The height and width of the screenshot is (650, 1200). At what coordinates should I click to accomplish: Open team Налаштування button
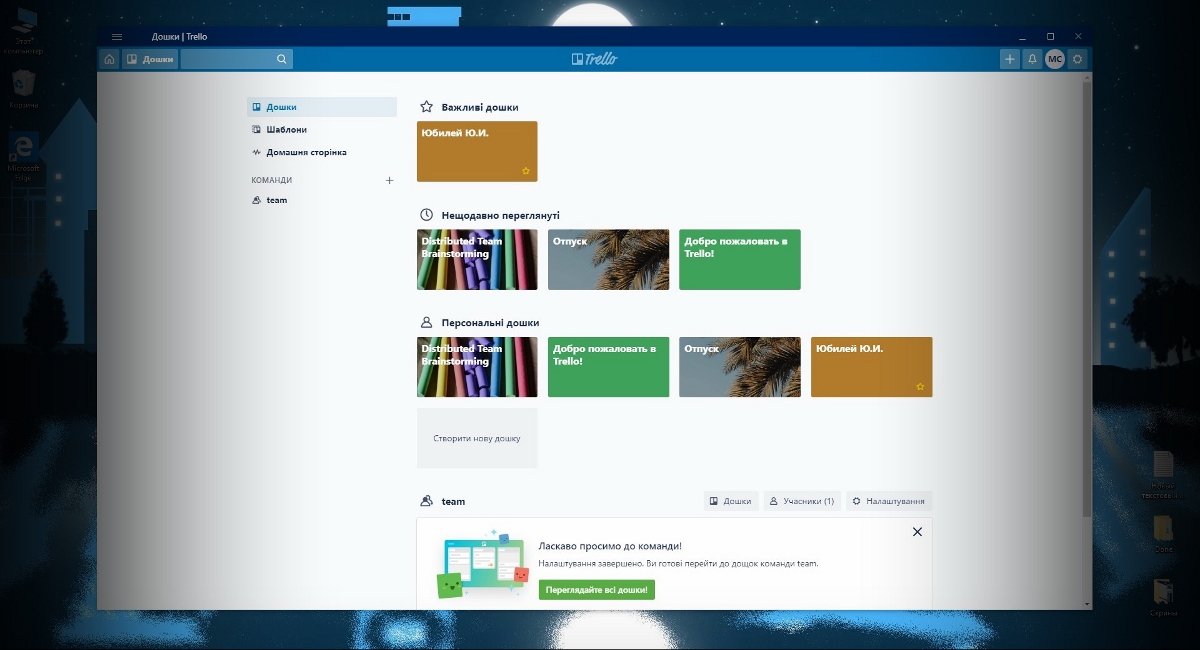(889, 501)
